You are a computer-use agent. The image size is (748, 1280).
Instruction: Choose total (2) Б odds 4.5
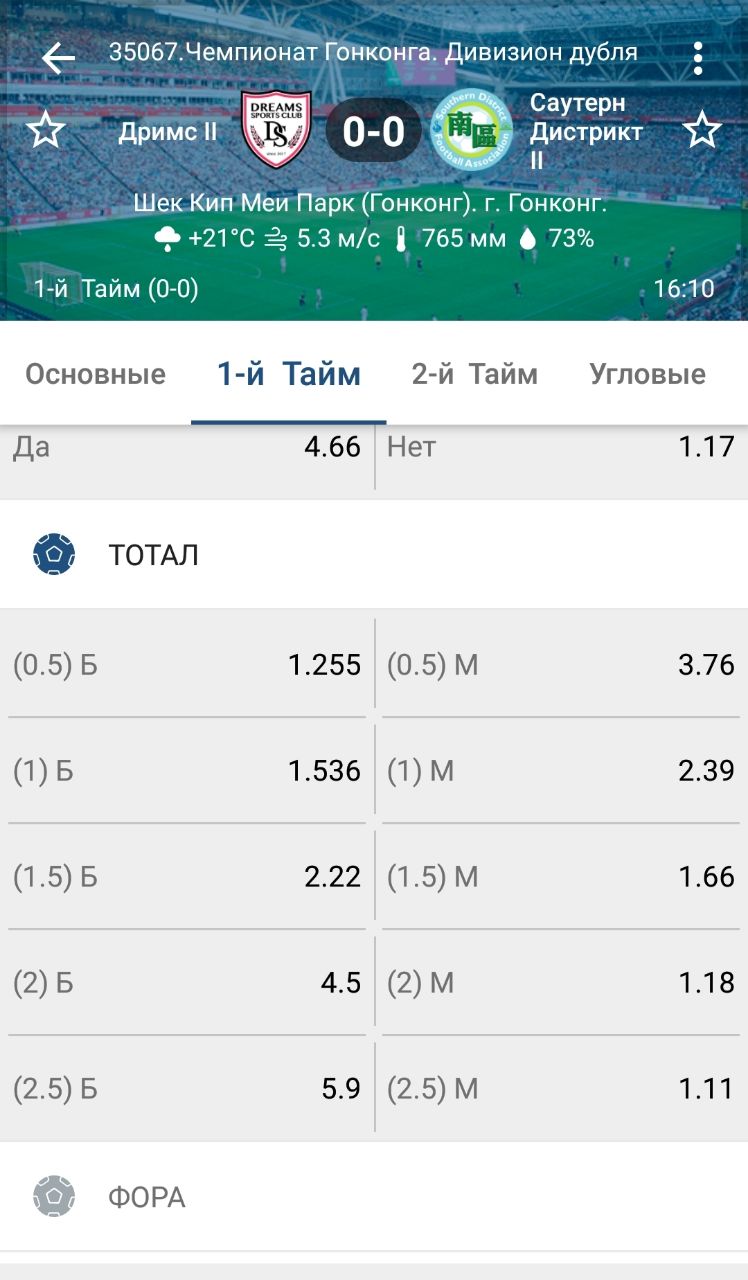point(188,983)
